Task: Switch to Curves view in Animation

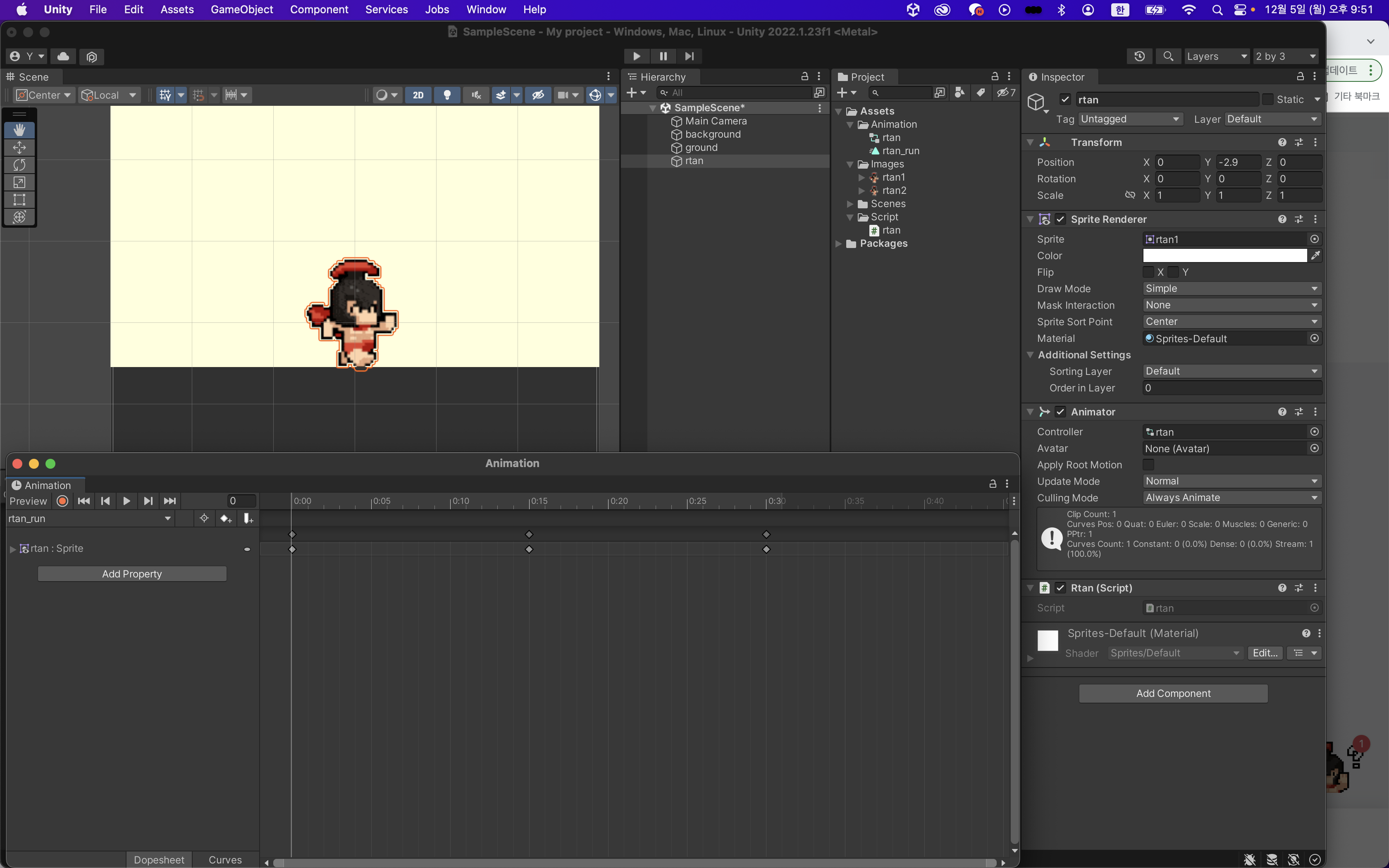Action: point(225,860)
